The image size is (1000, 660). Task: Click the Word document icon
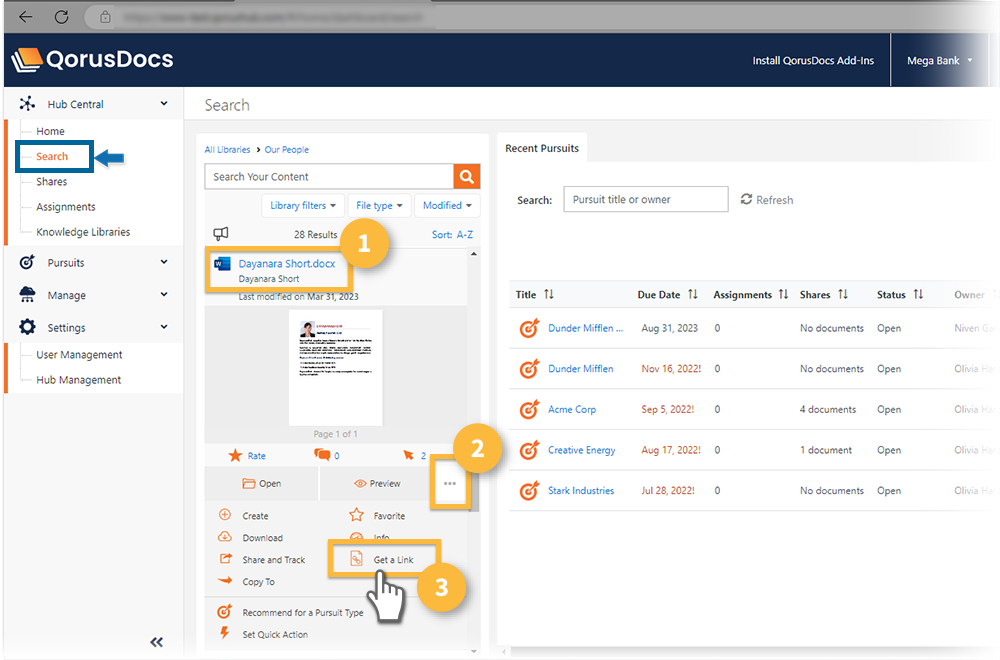pos(223,263)
